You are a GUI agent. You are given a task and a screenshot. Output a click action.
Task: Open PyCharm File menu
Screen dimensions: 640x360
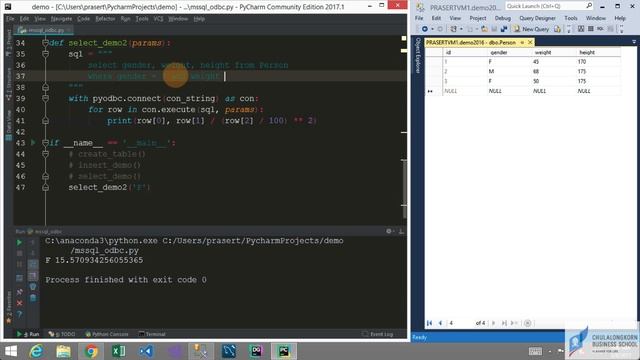10,19
